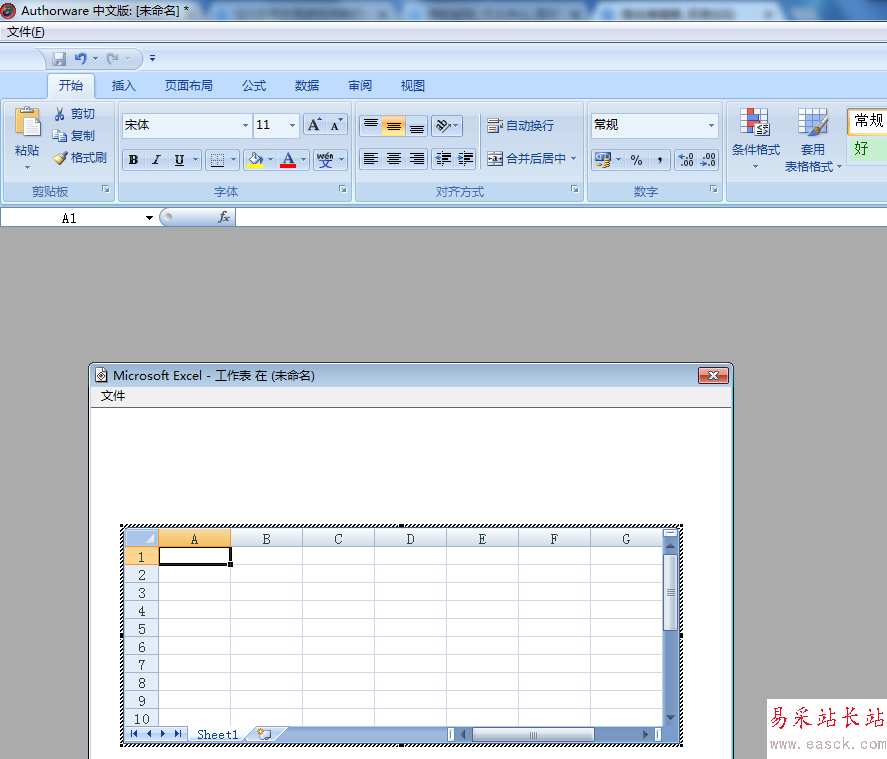Click the wrap text (自动换行) button

520,126
